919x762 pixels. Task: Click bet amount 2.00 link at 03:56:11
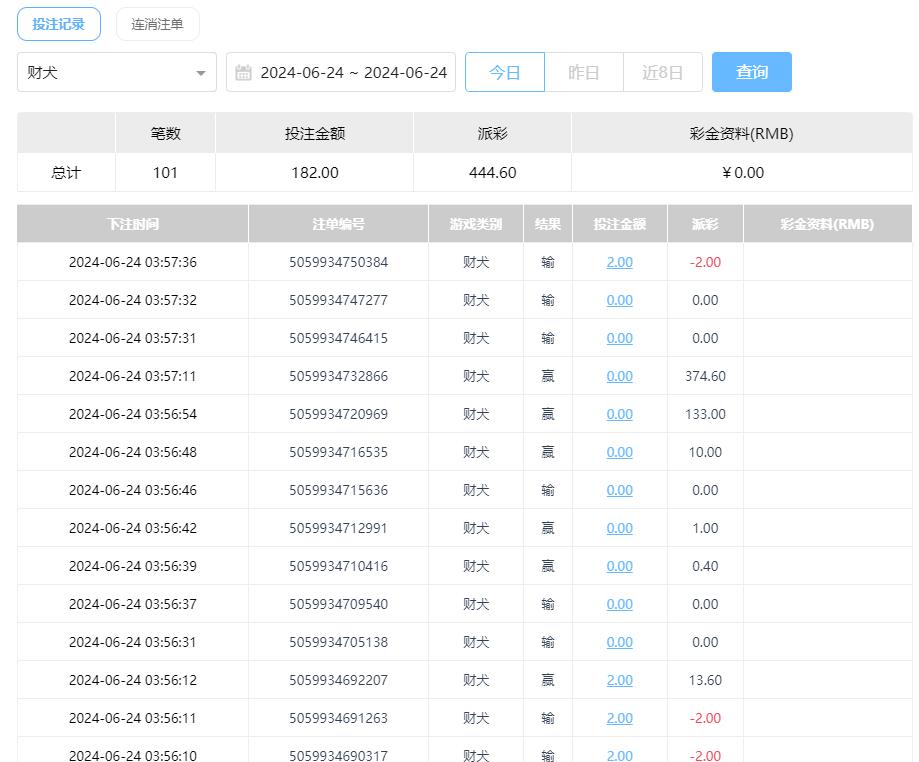(x=619, y=718)
